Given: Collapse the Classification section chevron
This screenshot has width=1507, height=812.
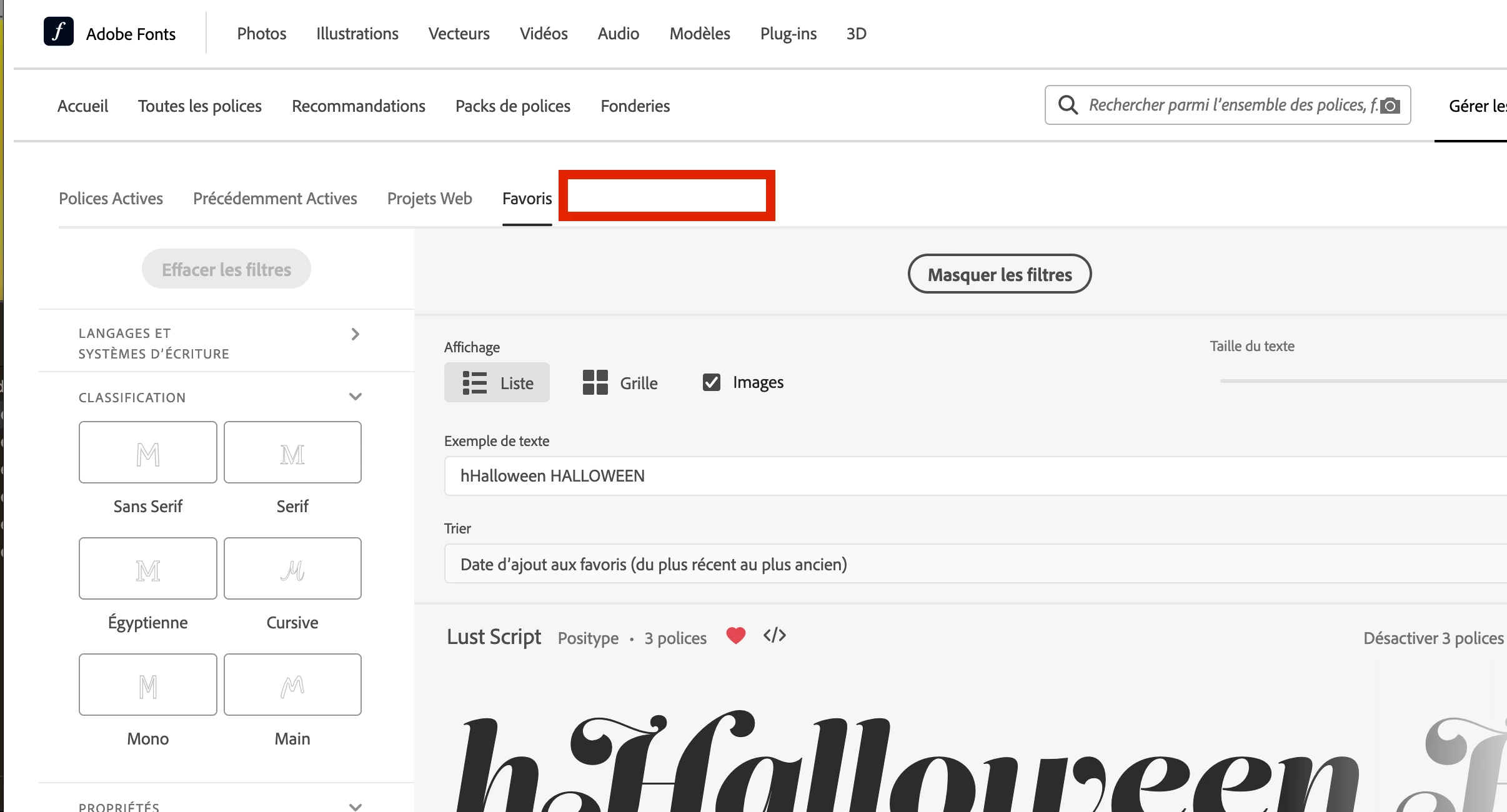Looking at the screenshot, I should tap(355, 397).
